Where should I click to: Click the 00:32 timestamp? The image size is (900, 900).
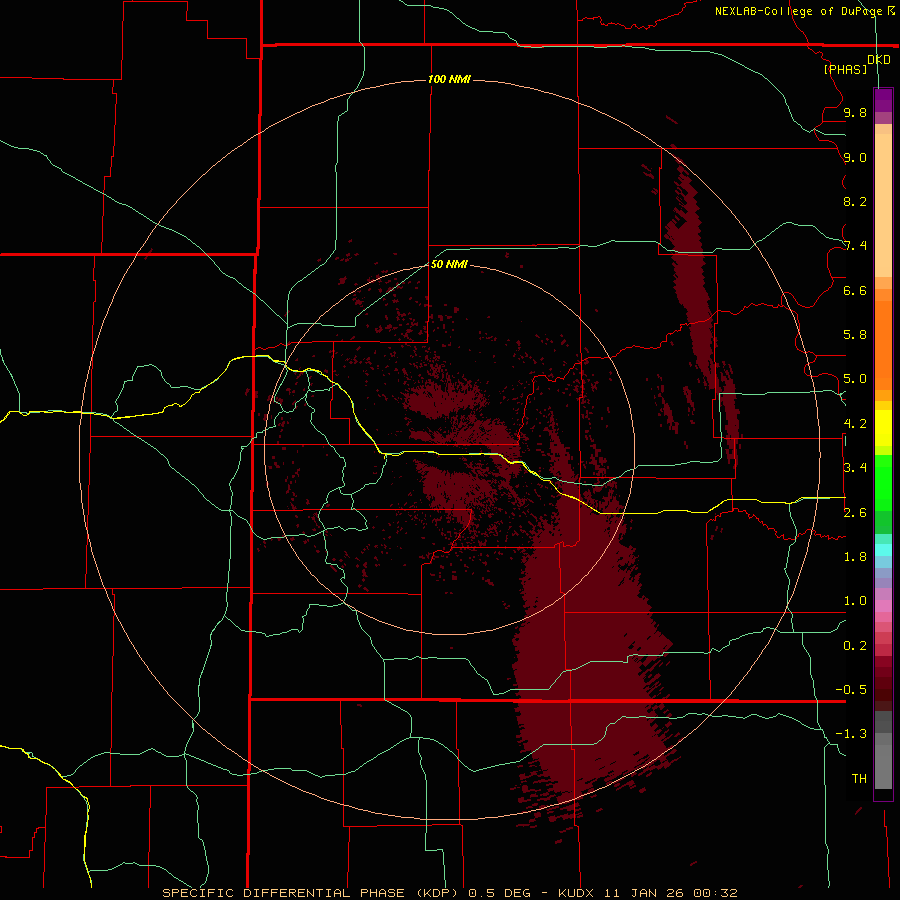tap(715, 893)
